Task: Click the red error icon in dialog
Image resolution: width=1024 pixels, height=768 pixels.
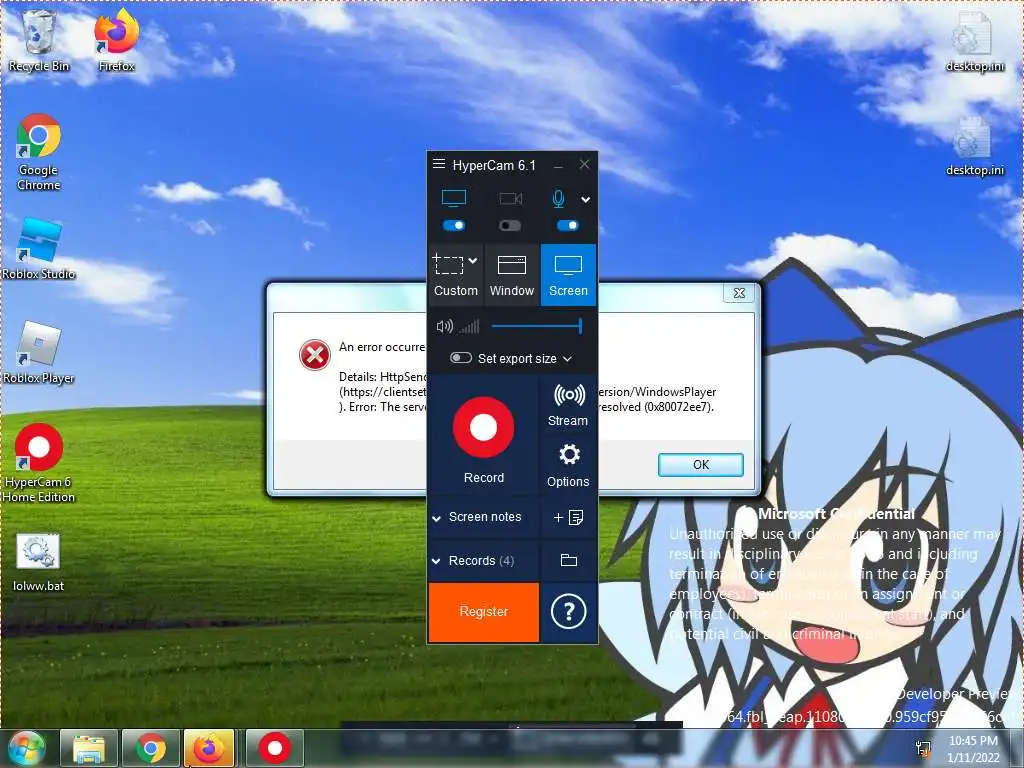Action: [x=315, y=355]
